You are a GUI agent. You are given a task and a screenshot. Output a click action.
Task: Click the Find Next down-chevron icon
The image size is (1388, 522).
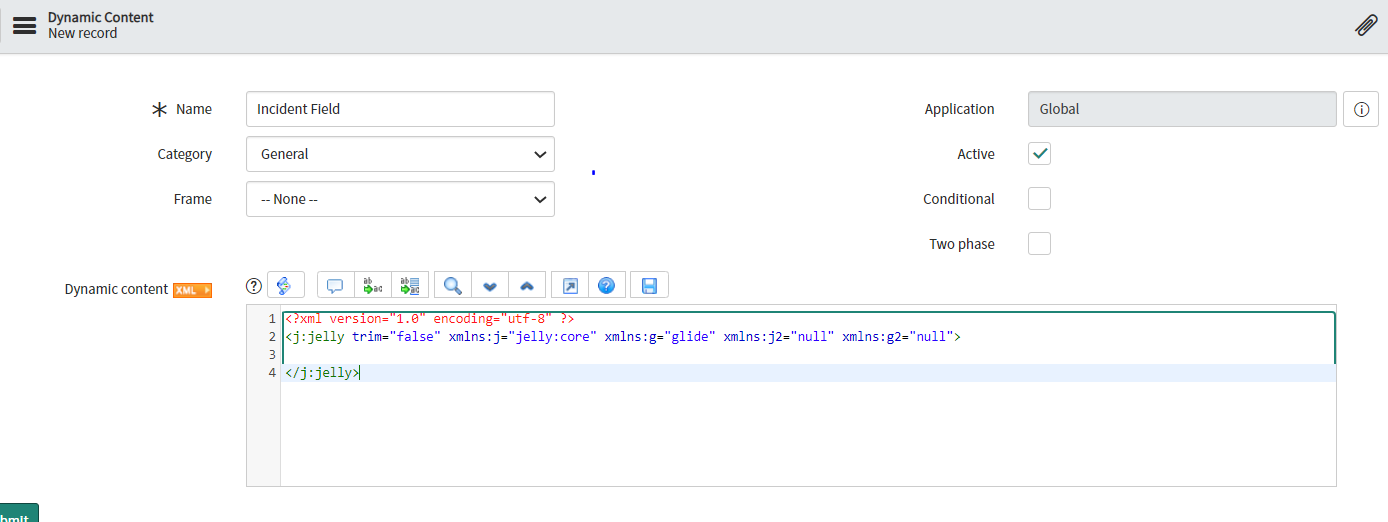point(490,286)
